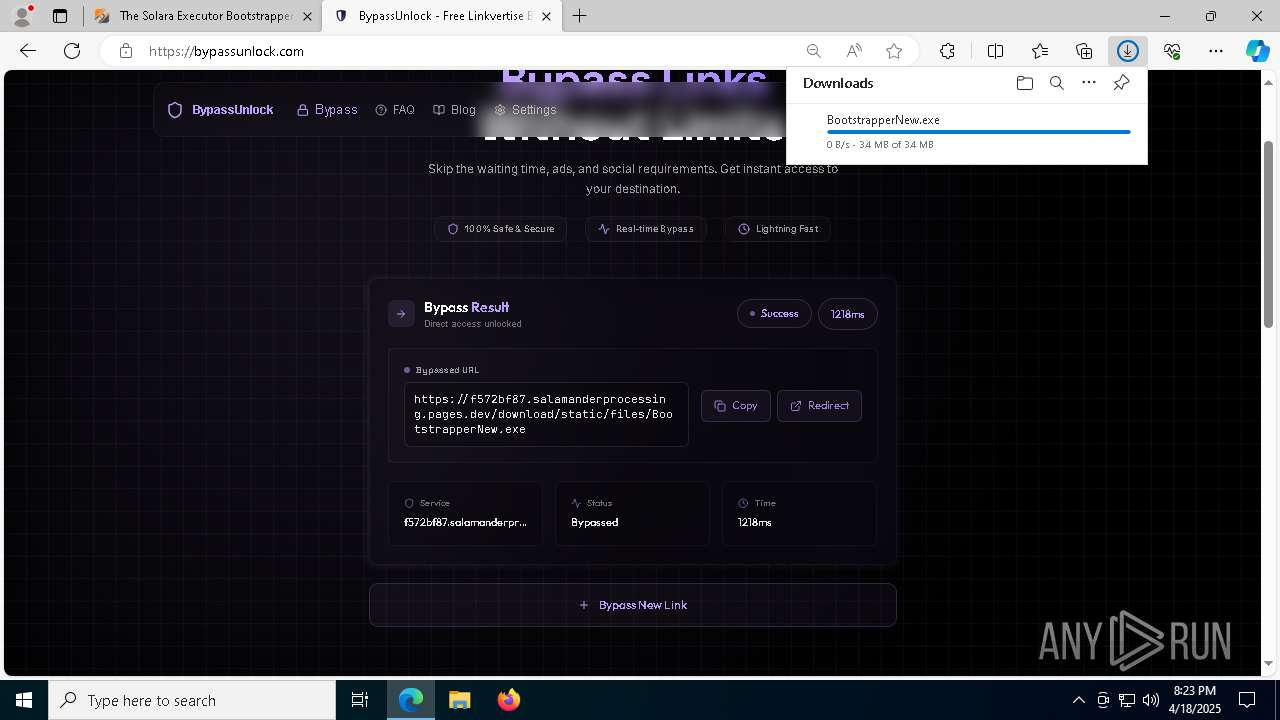Click the BypassUnlock logo link
Screen dimensions: 1280x720
(220, 110)
